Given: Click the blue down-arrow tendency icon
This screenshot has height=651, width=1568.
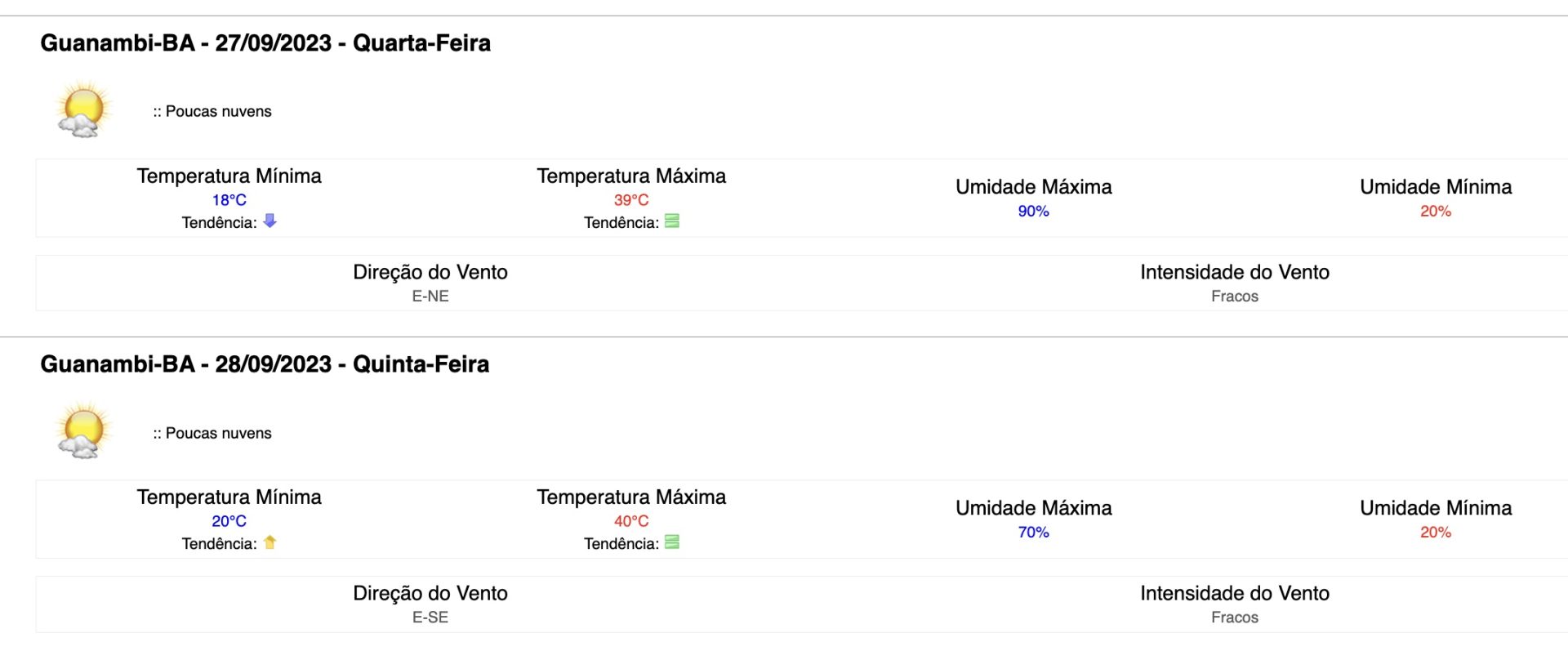Looking at the screenshot, I should [x=270, y=221].
